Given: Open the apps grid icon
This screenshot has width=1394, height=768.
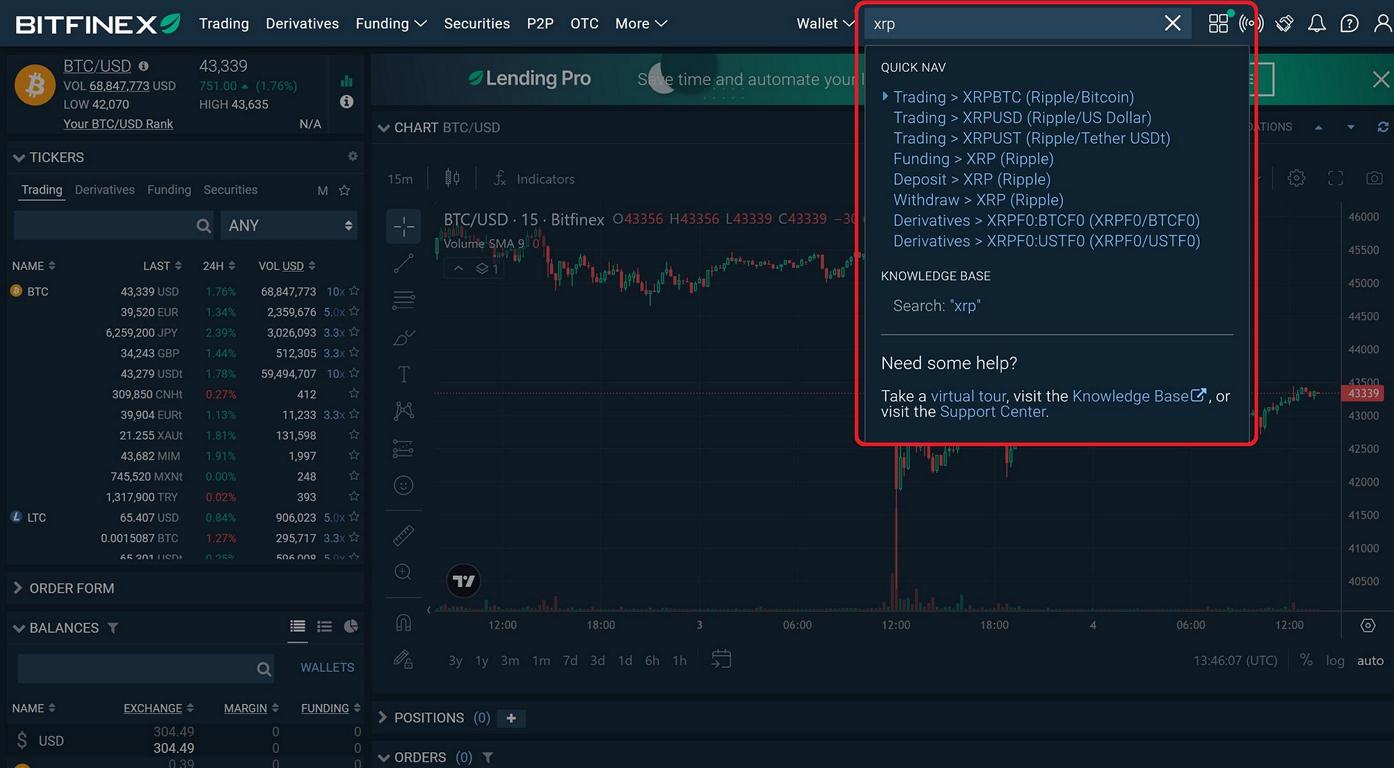Looking at the screenshot, I should [x=1218, y=23].
